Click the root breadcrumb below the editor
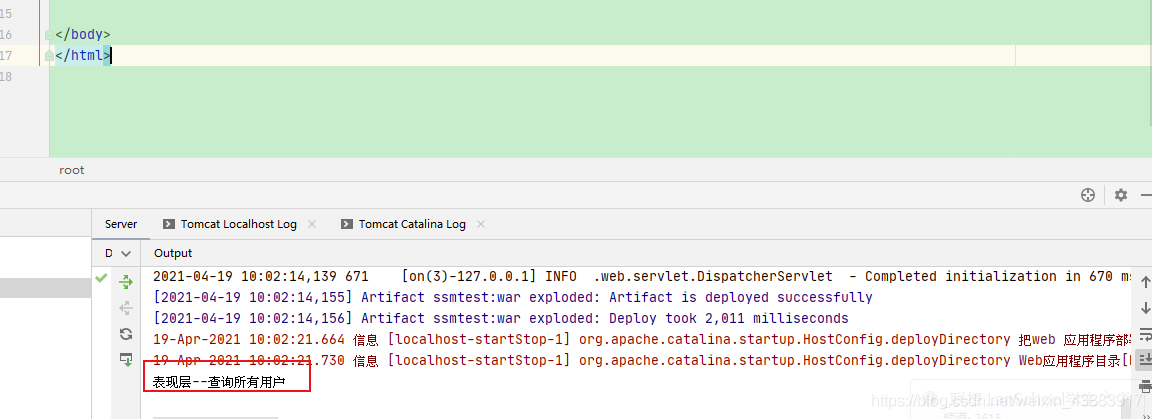 (72, 170)
